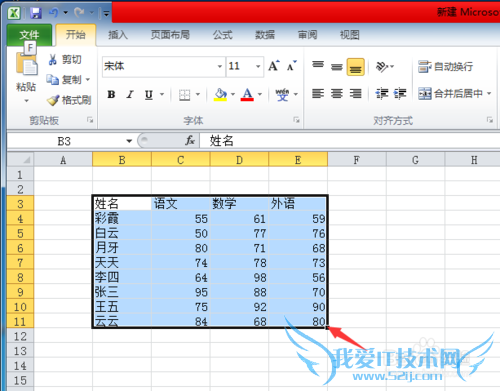This screenshot has width=500, height=391.
Task: Select the cell containing 张三
Action: click(122, 292)
